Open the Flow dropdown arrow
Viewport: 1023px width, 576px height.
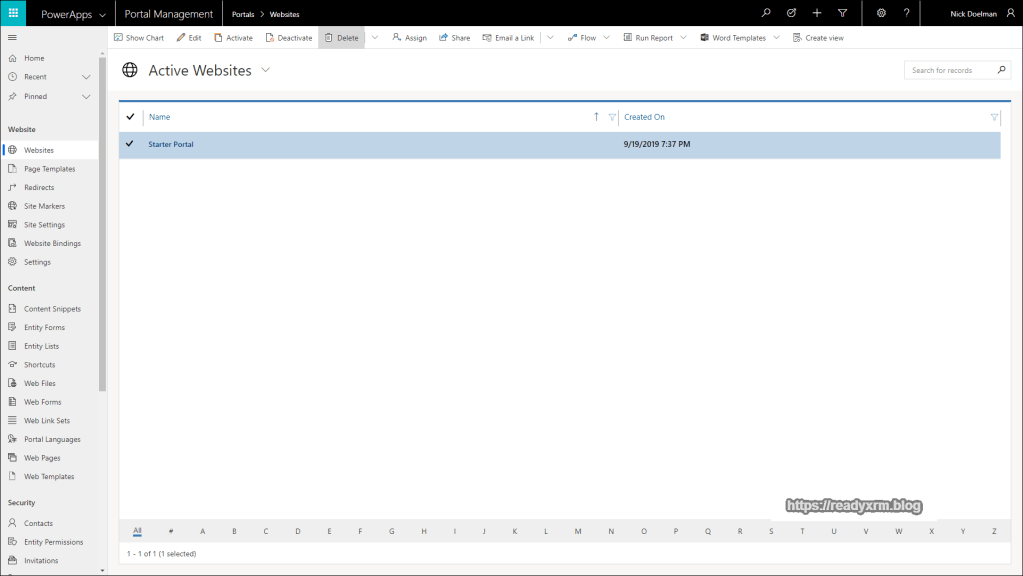point(605,38)
